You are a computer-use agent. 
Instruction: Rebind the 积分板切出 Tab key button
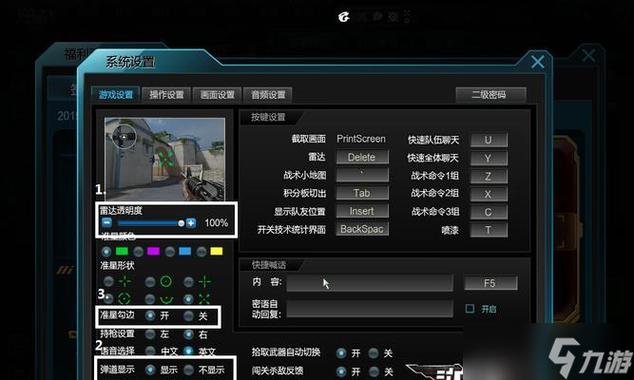tap(362, 193)
